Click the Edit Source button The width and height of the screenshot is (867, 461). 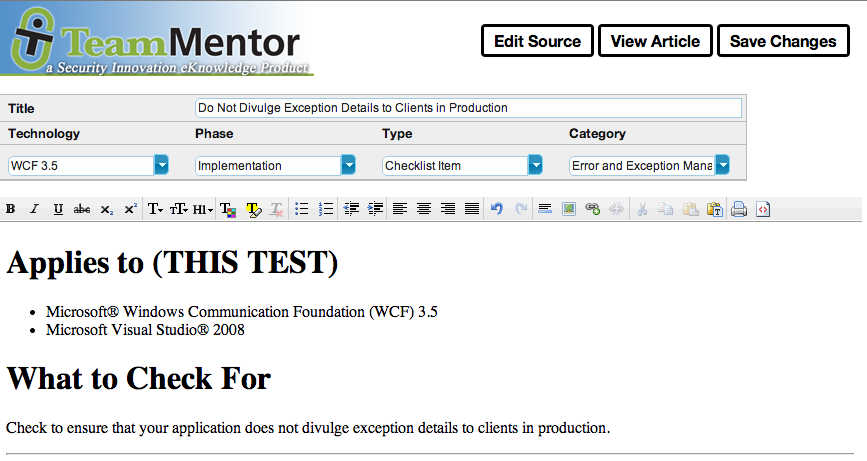[x=537, y=41]
